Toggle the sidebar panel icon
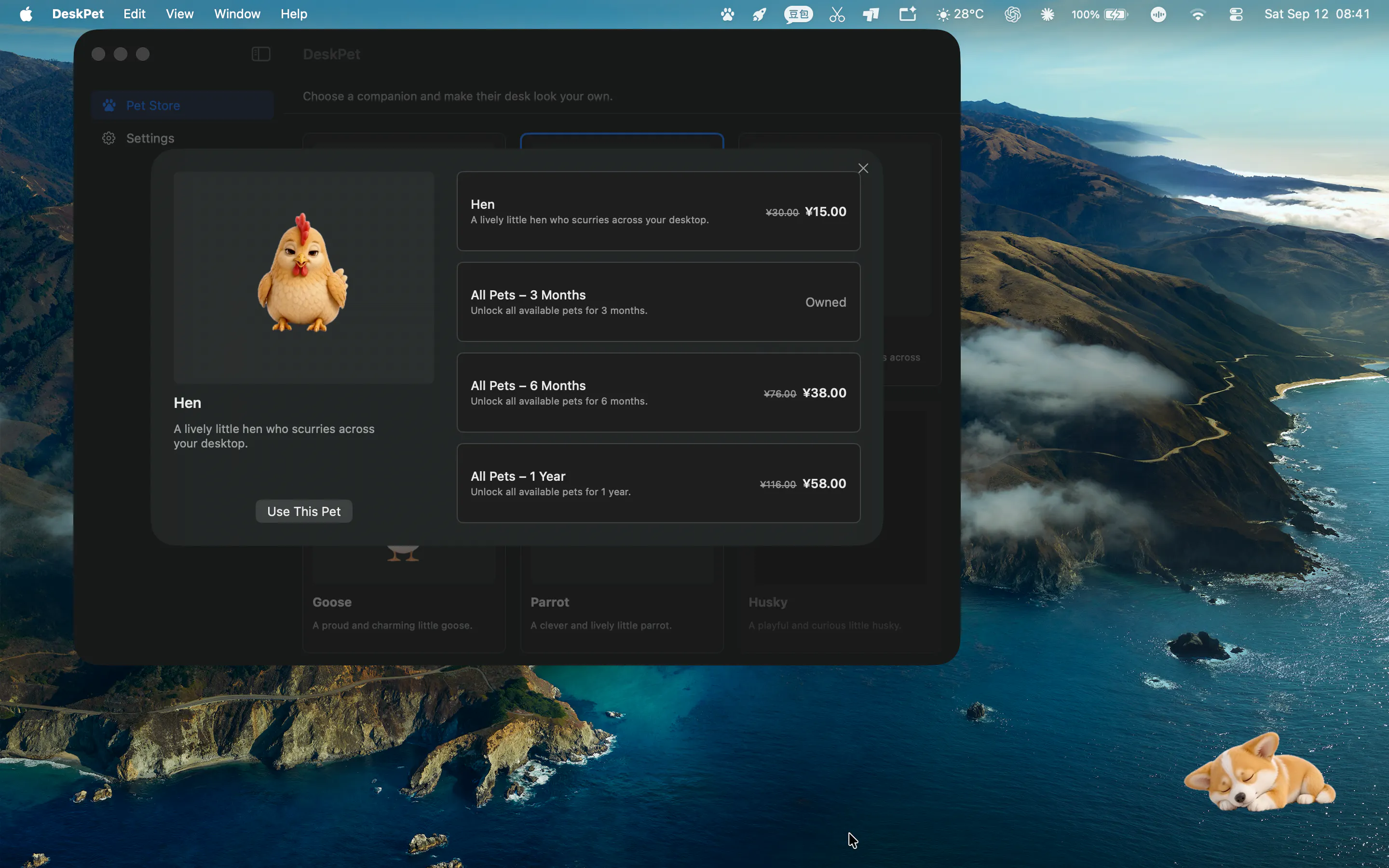The width and height of the screenshot is (1389, 868). tap(260, 54)
